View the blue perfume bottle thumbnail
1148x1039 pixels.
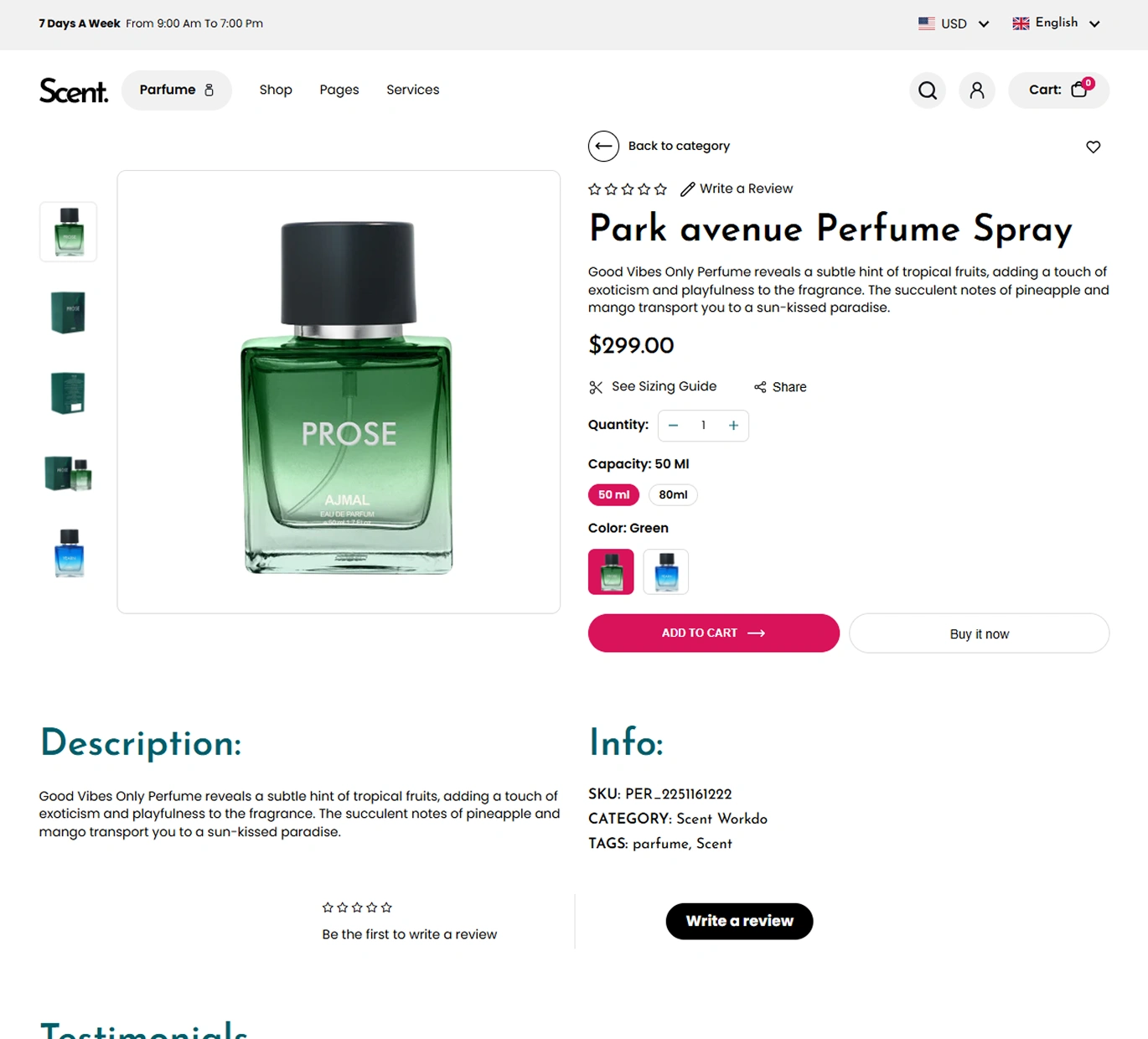tap(69, 553)
